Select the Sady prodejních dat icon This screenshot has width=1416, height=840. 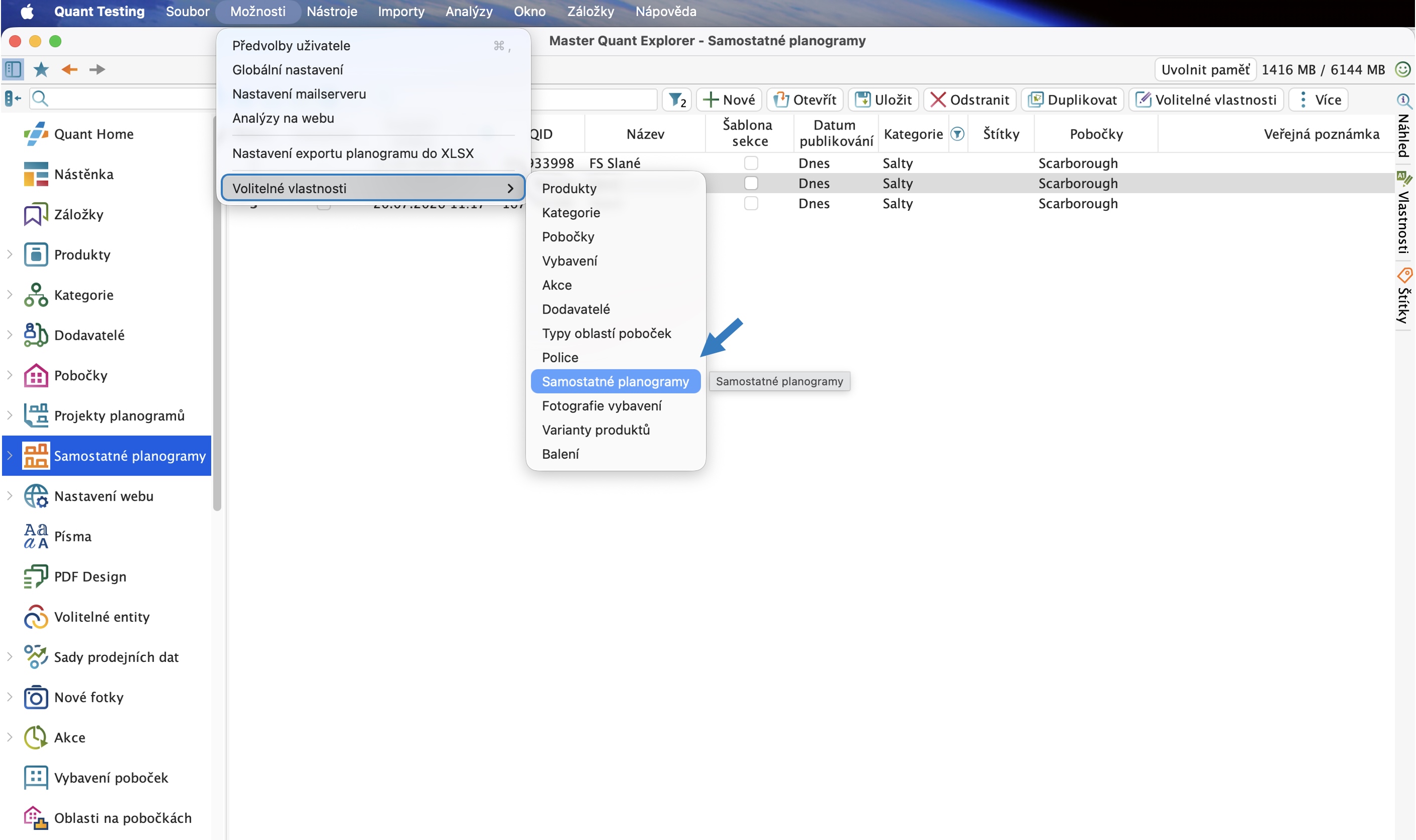36,657
